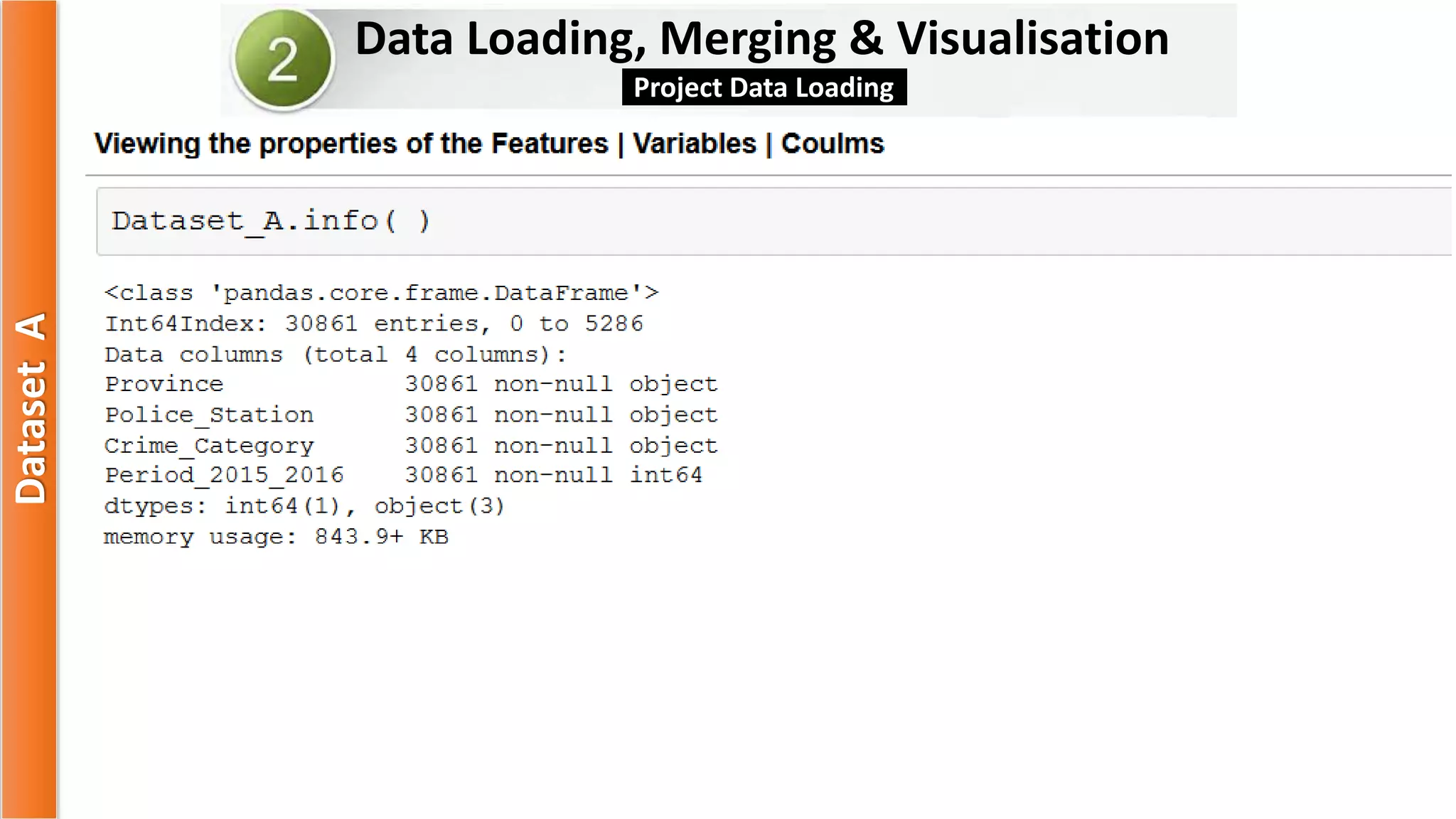
Task: Click the 'Project Data Loading' black label
Action: (764, 87)
